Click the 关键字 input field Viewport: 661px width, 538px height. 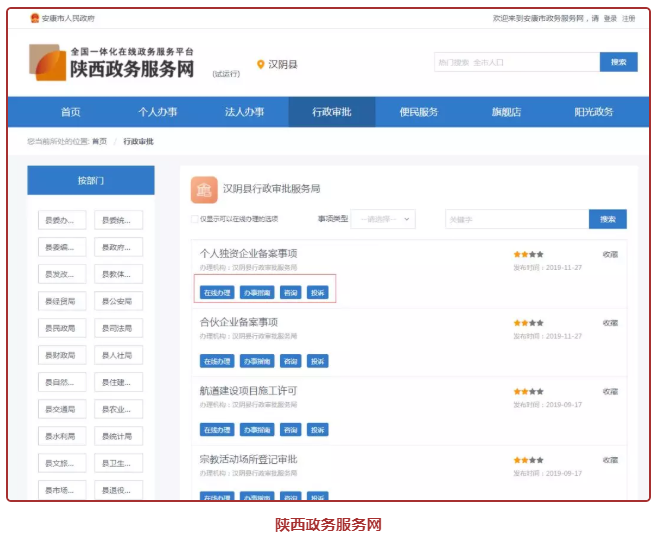tap(517, 219)
